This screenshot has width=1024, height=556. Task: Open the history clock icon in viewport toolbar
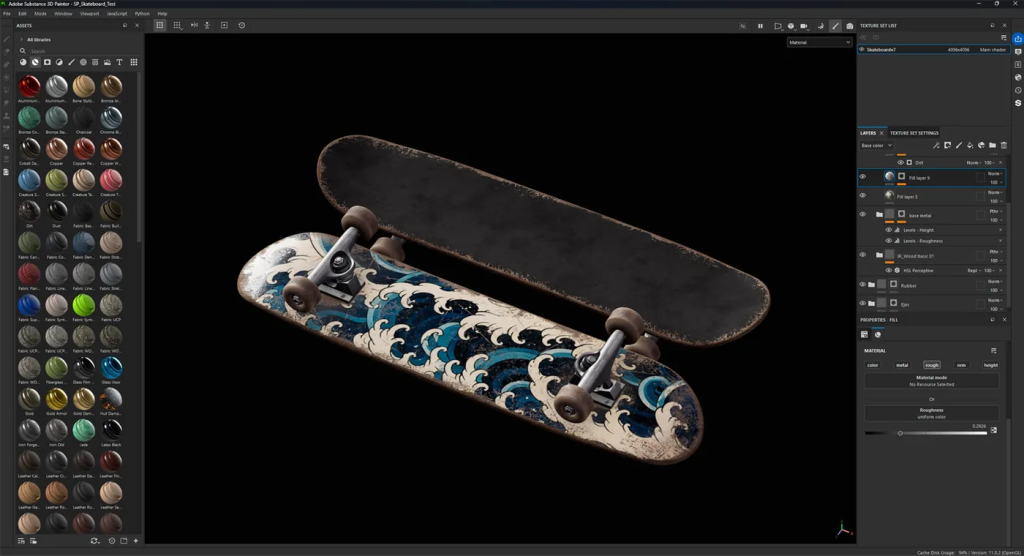click(242, 25)
